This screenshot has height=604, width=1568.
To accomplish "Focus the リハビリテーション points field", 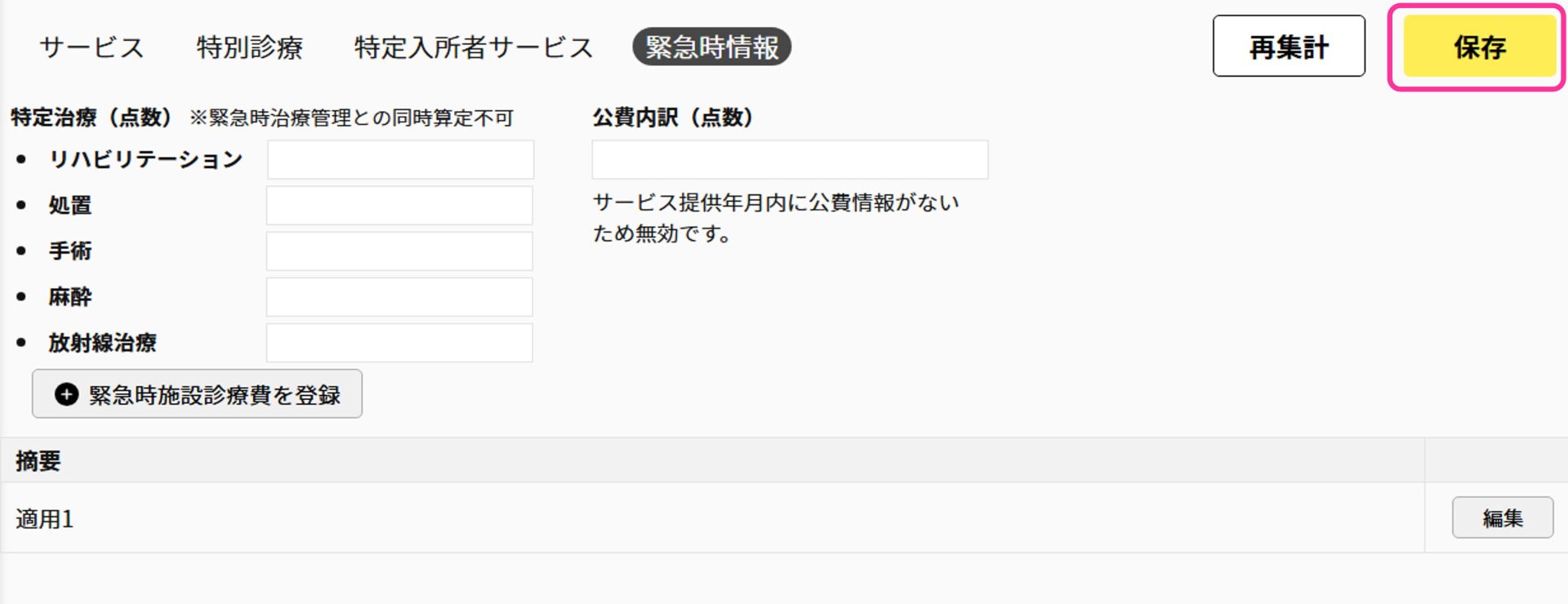I will pyautogui.click(x=400, y=160).
